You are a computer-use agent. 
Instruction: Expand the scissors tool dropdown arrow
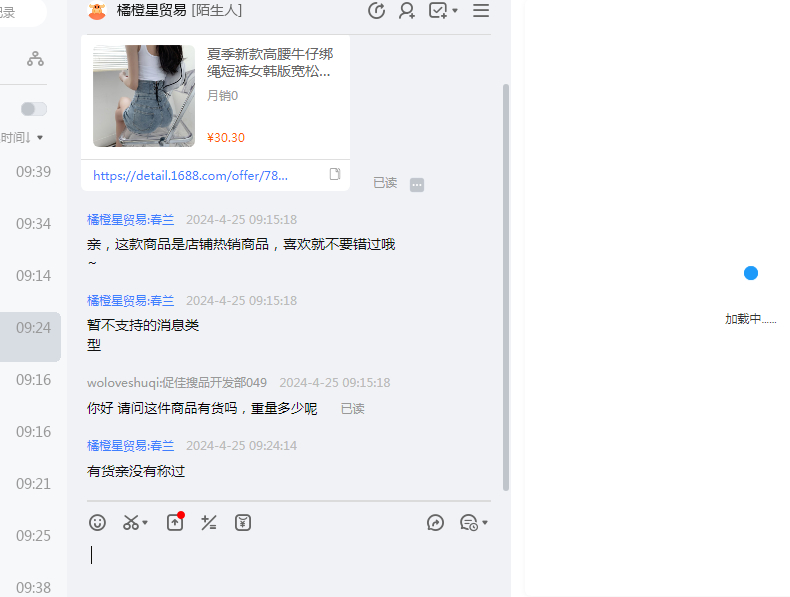145,523
